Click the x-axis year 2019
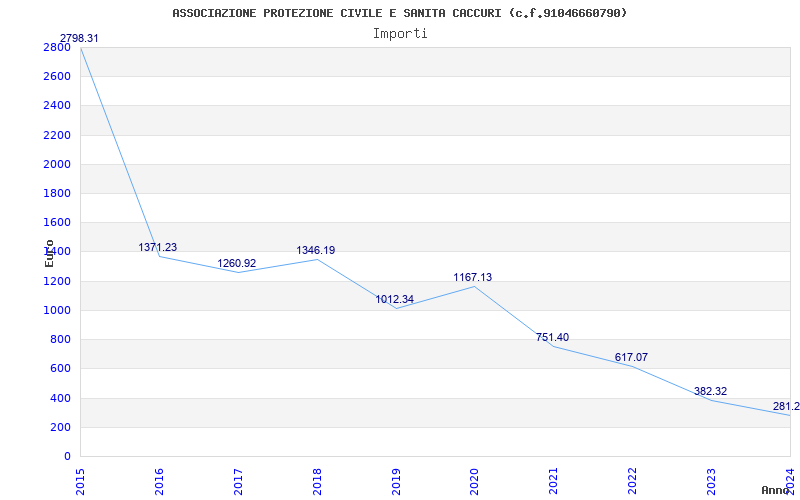800x500 pixels. (396, 481)
